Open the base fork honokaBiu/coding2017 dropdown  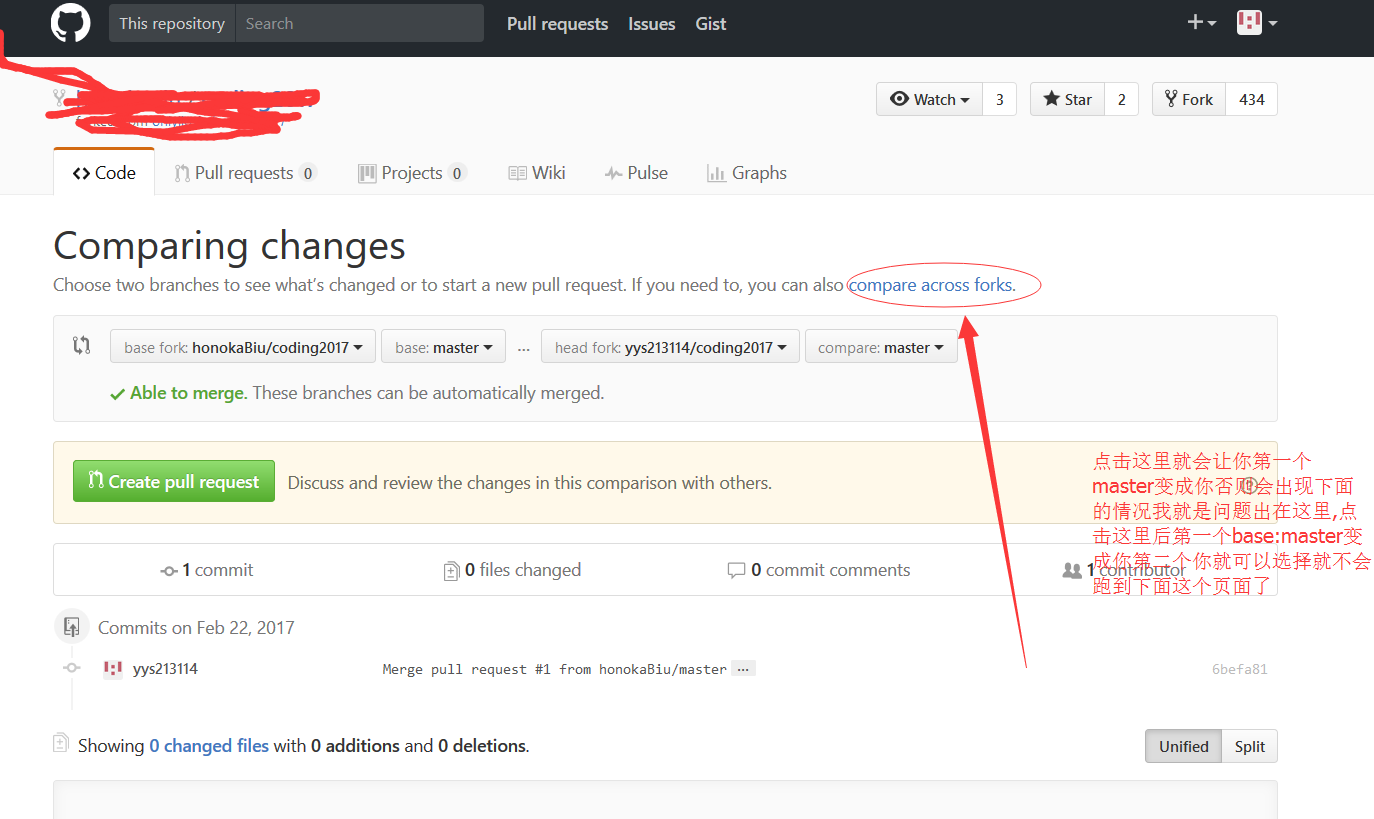pos(243,347)
